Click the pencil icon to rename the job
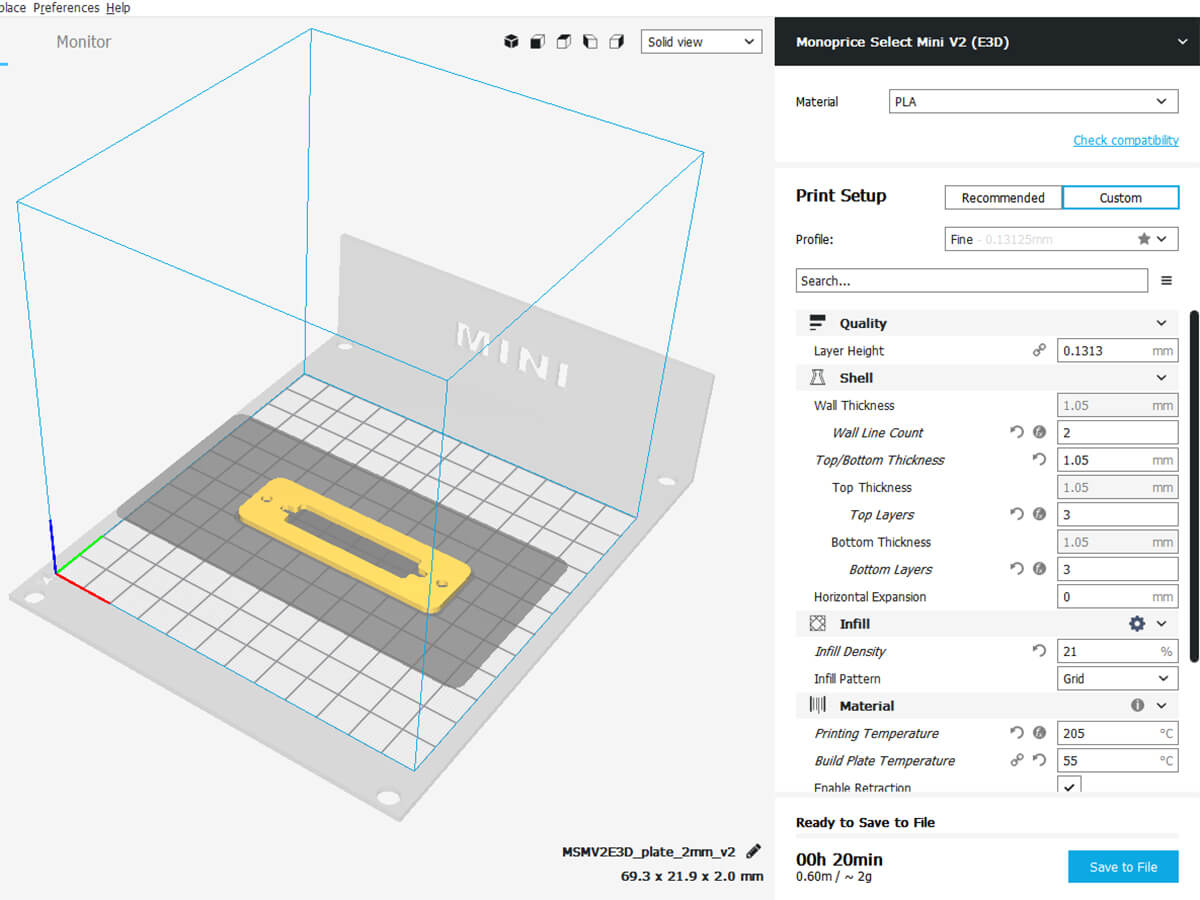 pos(754,852)
